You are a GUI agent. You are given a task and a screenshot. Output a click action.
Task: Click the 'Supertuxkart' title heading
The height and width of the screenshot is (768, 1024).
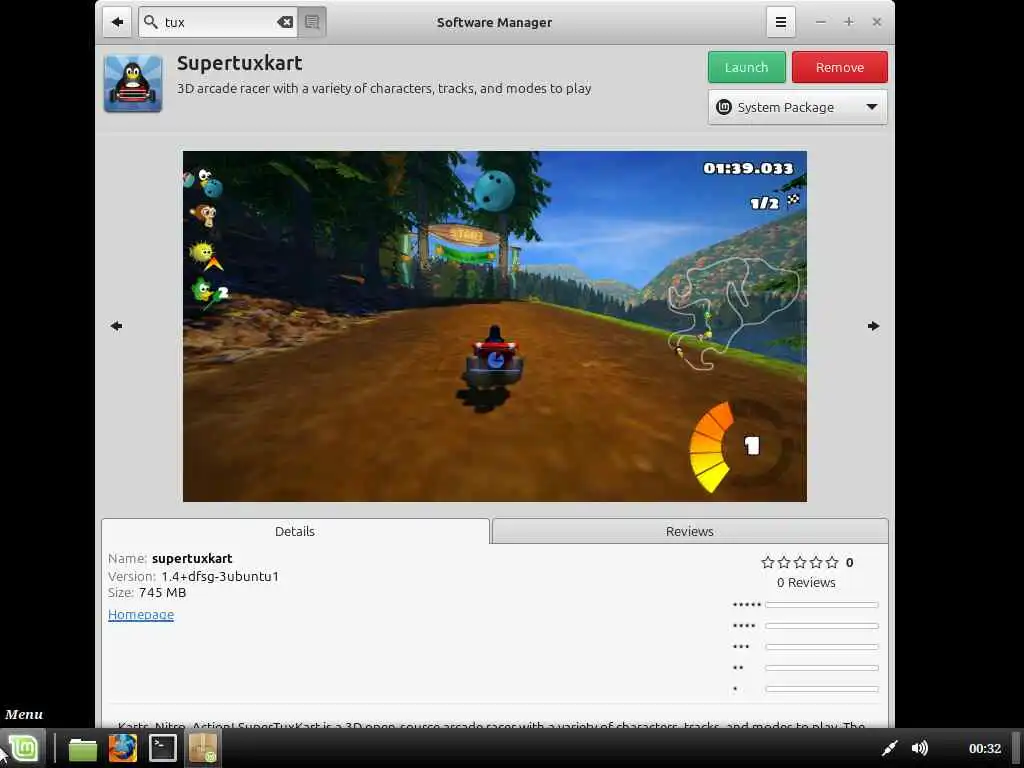[240, 63]
